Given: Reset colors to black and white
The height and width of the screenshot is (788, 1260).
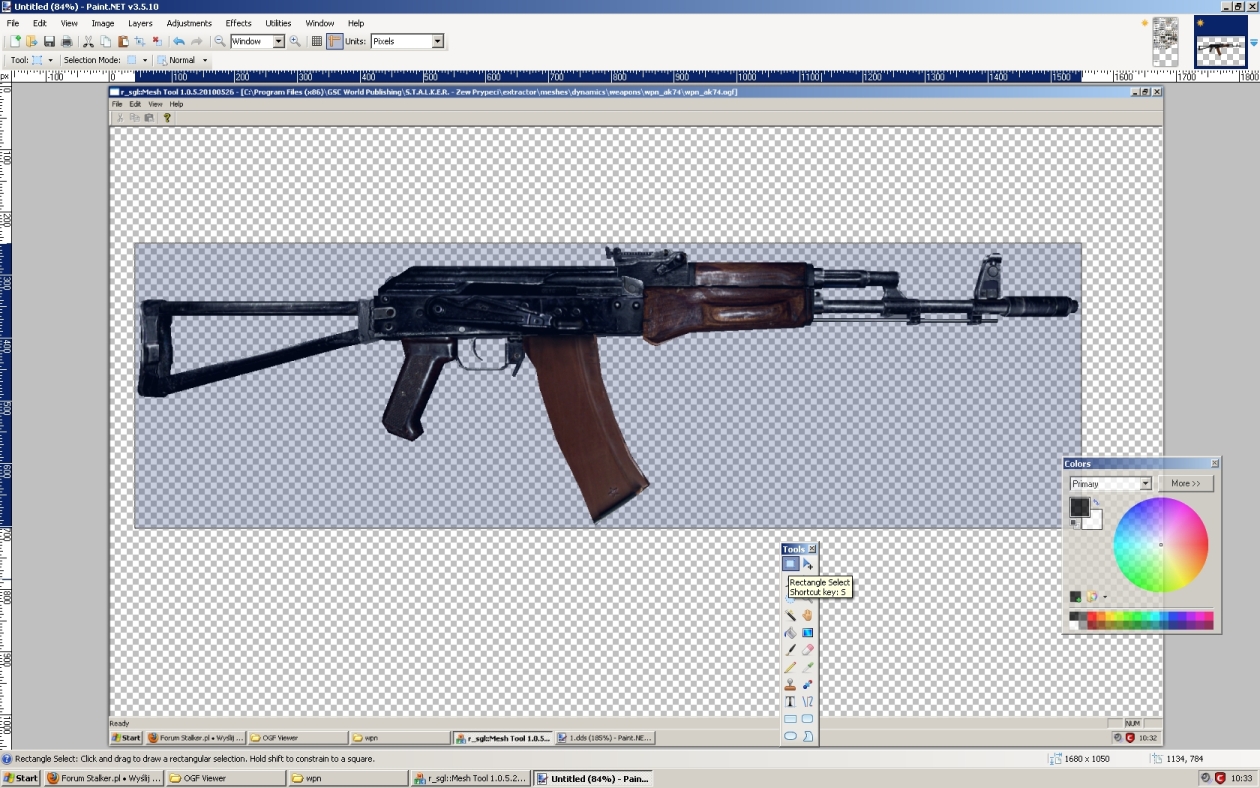Looking at the screenshot, I should (x=1074, y=523).
